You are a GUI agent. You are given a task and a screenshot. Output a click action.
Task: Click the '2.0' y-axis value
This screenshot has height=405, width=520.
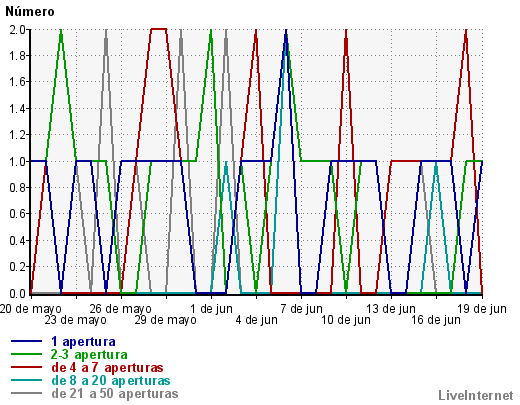(17, 30)
